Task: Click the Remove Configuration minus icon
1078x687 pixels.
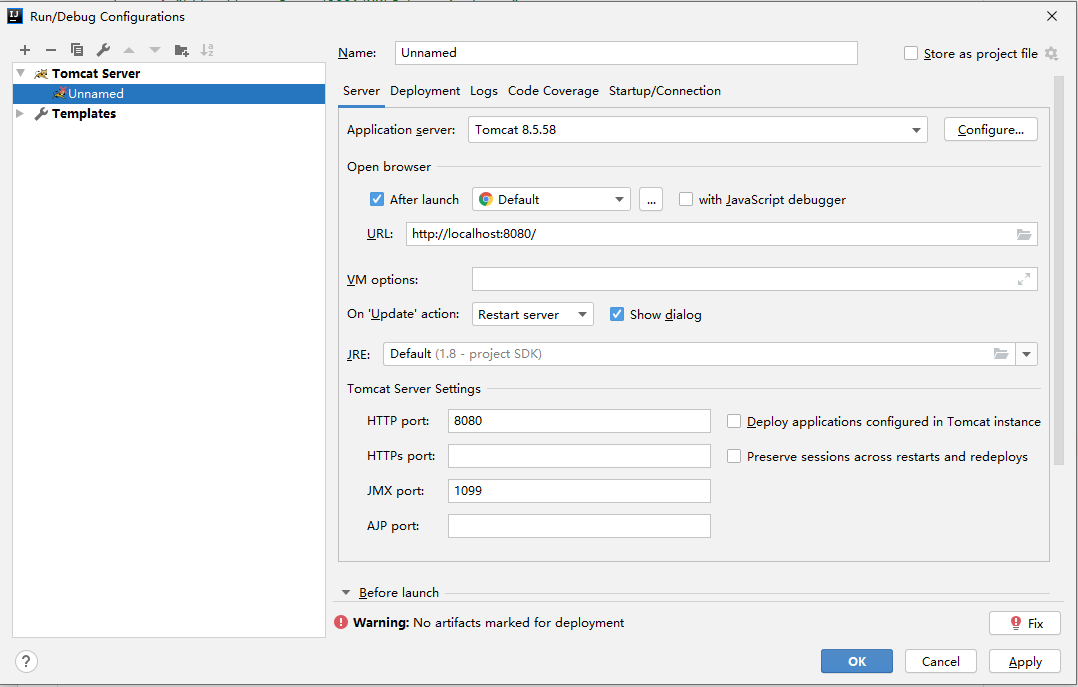Action: pyautogui.click(x=51, y=50)
